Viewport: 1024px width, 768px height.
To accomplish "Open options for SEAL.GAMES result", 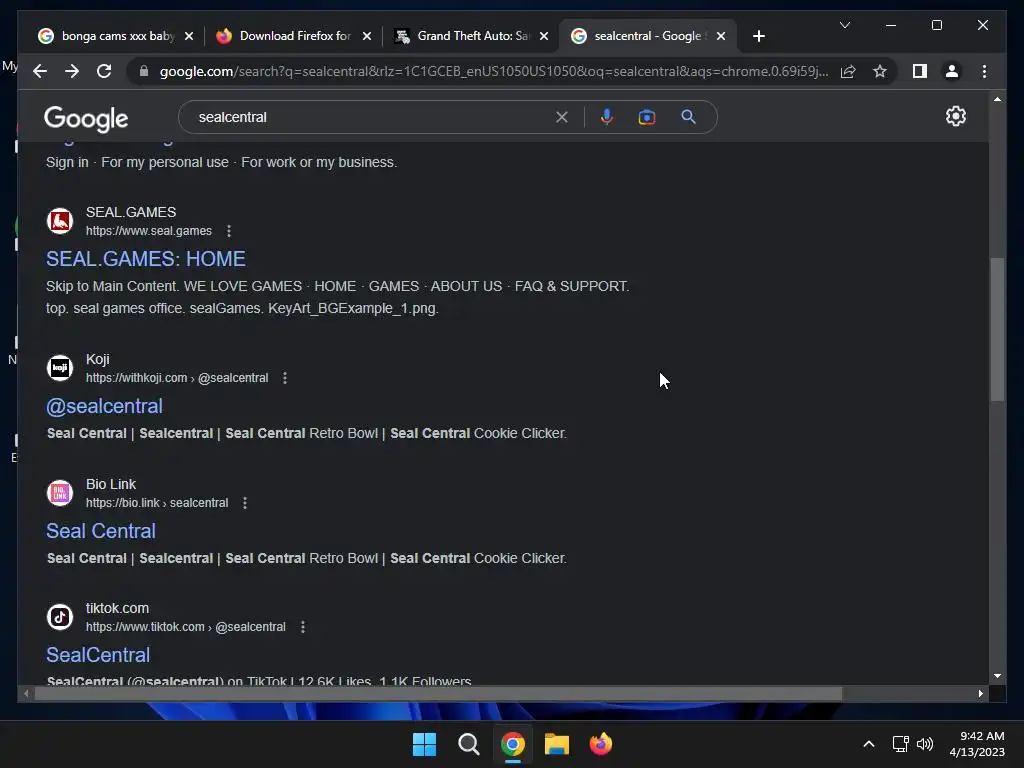I will [229, 231].
